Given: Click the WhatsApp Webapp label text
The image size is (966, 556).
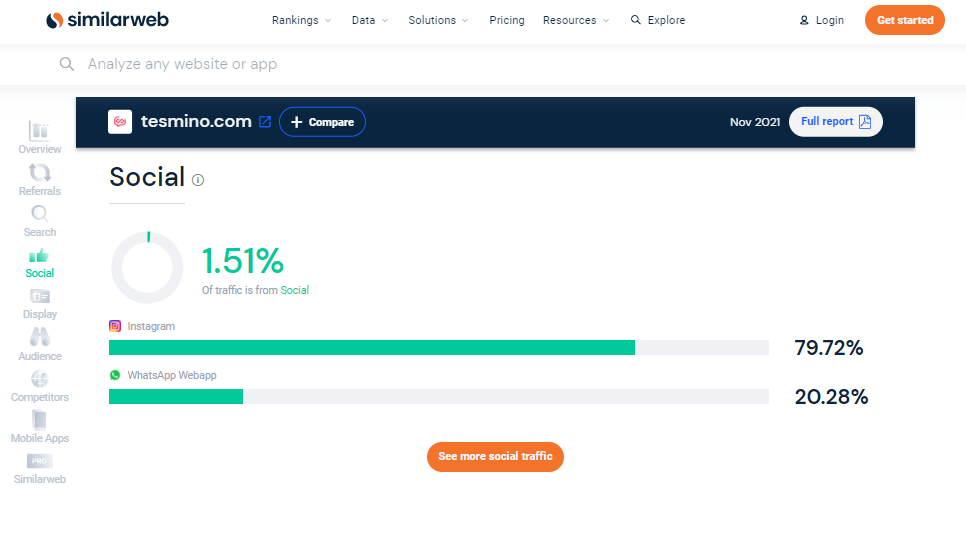Looking at the screenshot, I should click(172, 375).
